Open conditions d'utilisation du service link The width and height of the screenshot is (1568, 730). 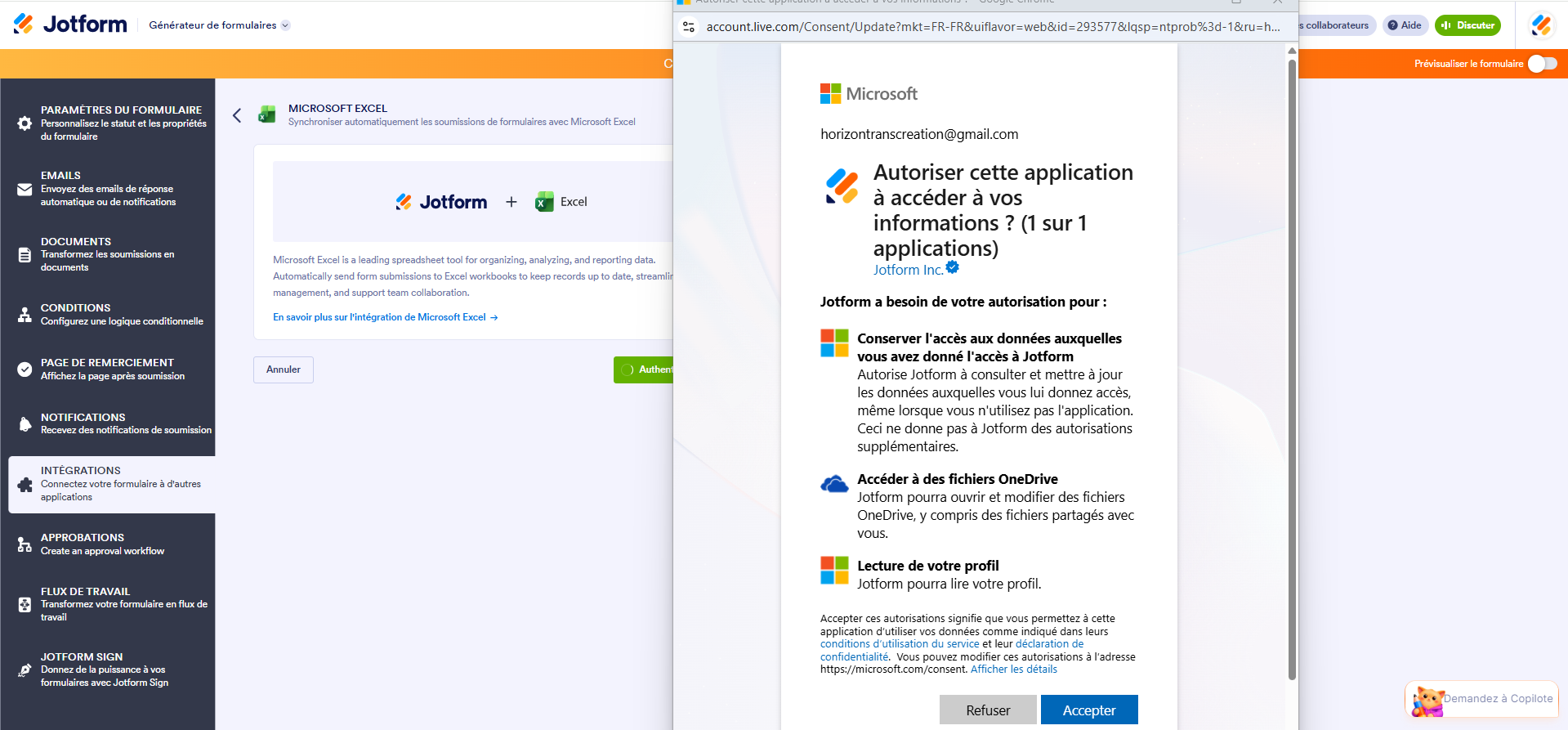click(x=900, y=644)
